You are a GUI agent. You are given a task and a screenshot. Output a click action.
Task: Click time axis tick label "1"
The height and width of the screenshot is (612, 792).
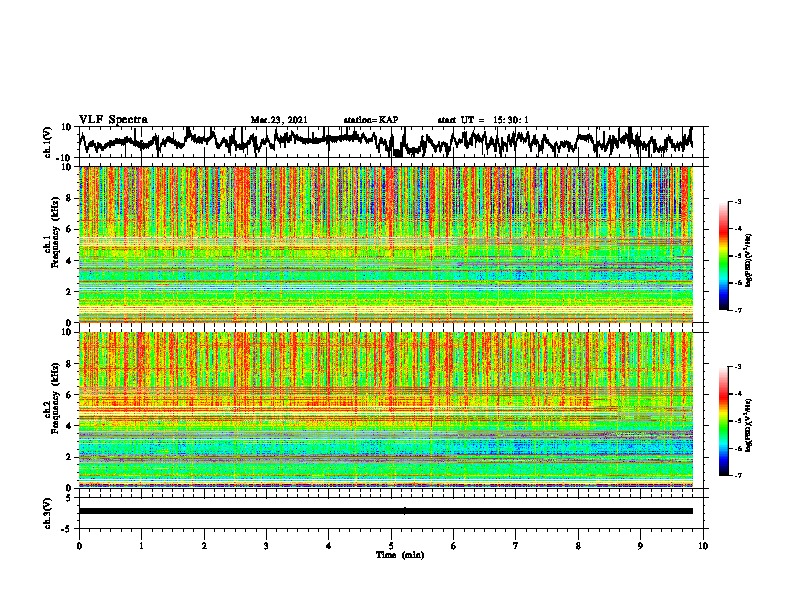[141, 546]
